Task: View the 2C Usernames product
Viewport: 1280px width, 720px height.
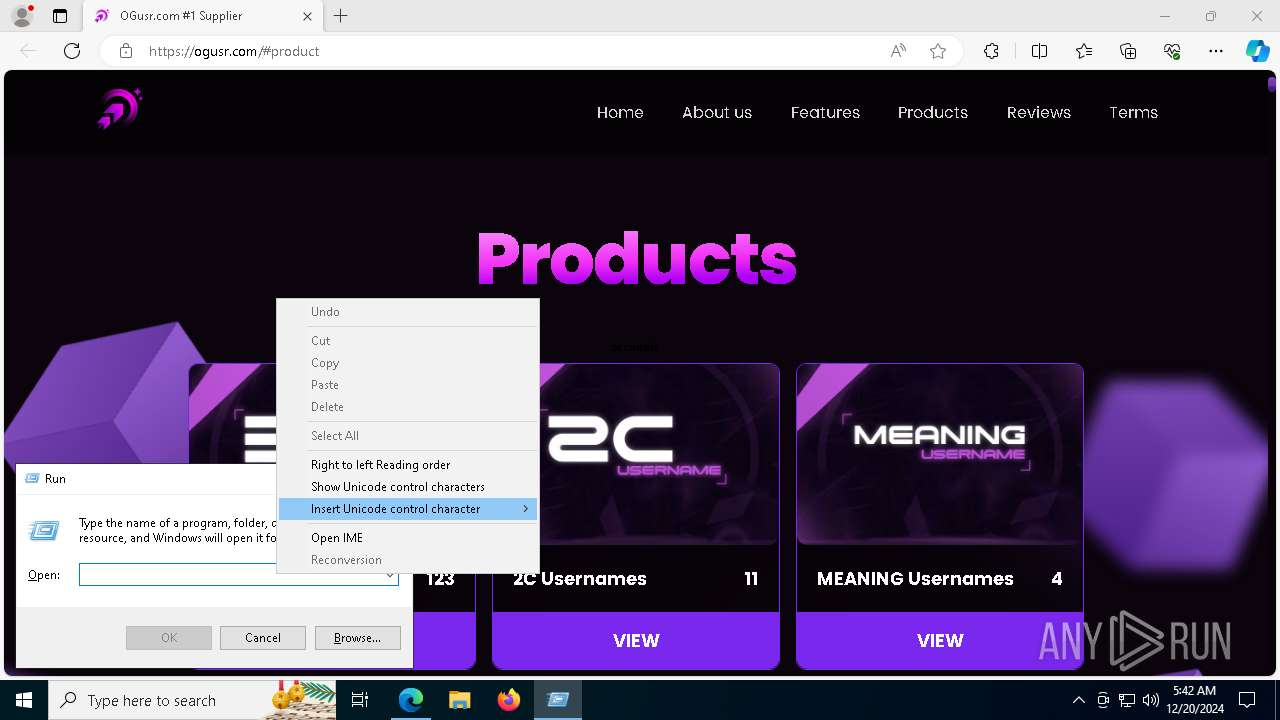Action: 636,640
